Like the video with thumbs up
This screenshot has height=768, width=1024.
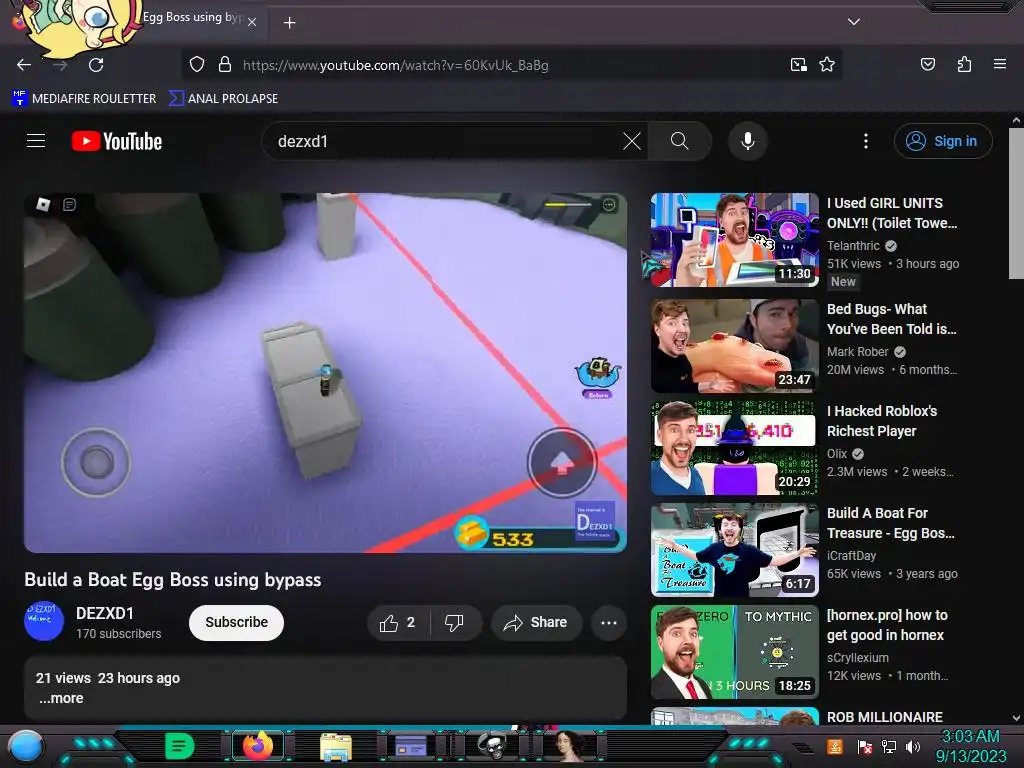[x=398, y=623]
